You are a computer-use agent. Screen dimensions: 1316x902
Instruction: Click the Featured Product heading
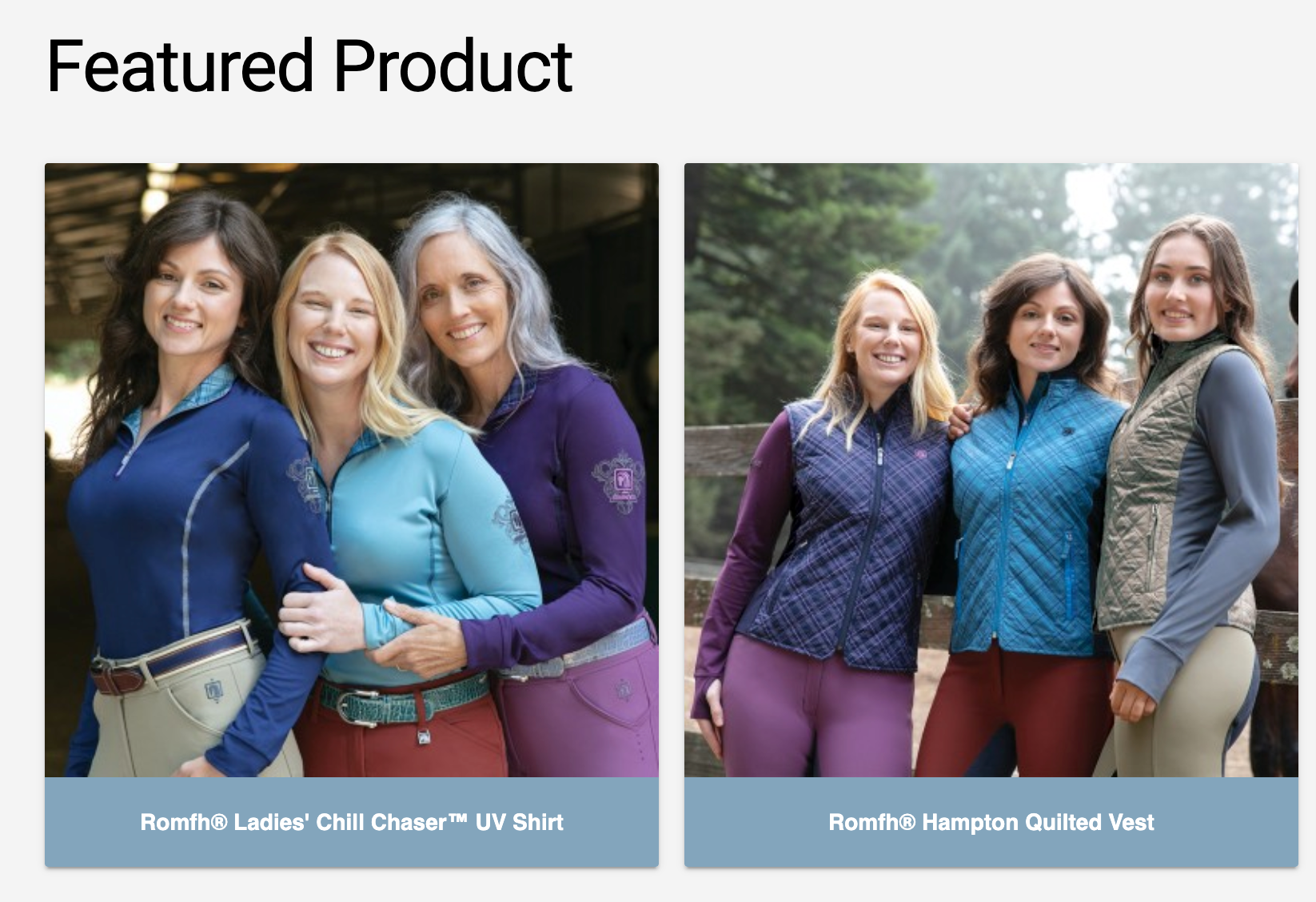coord(309,66)
